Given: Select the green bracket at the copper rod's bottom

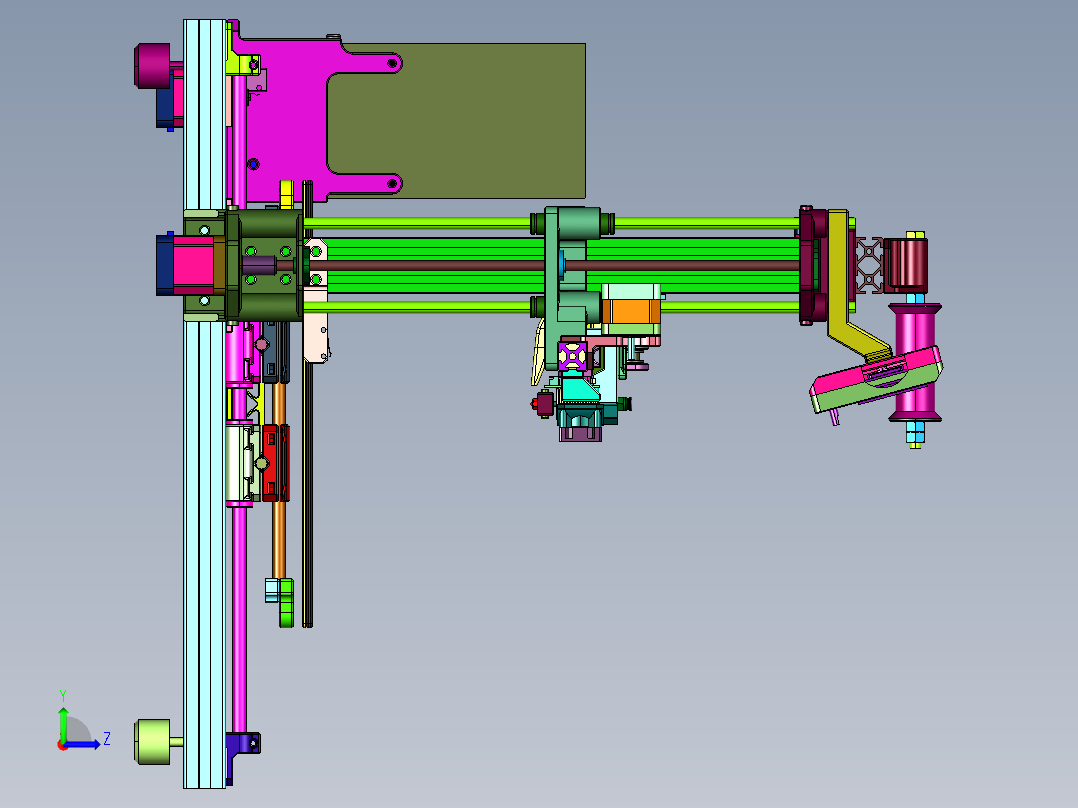Looking at the screenshot, I should click(286, 603).
